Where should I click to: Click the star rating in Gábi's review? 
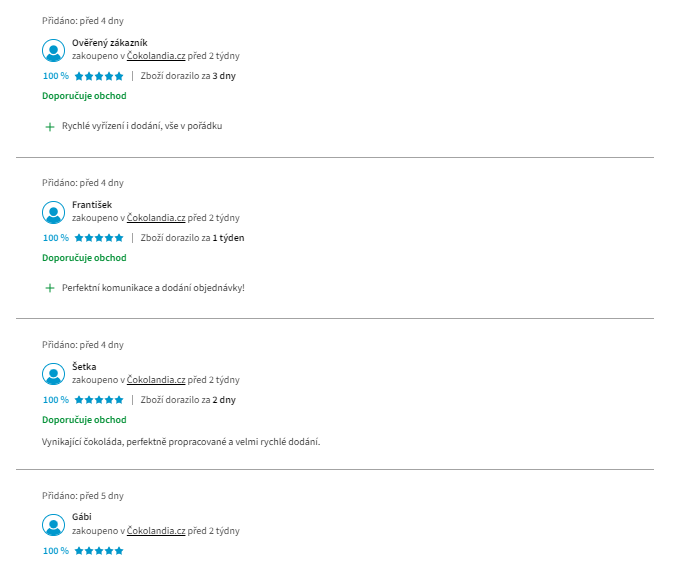click(x=99, y=551)
